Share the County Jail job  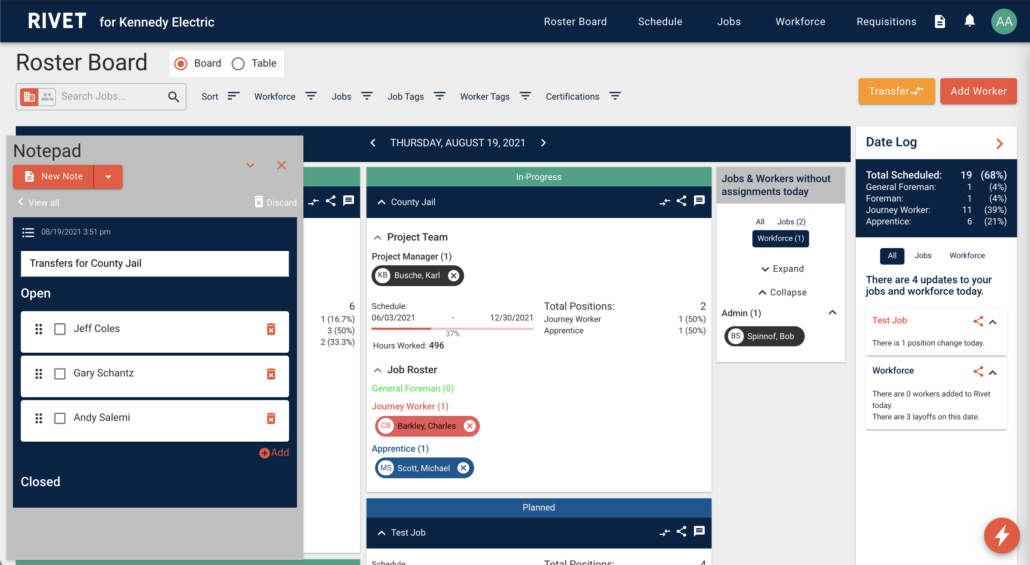[x=682, y=201]
